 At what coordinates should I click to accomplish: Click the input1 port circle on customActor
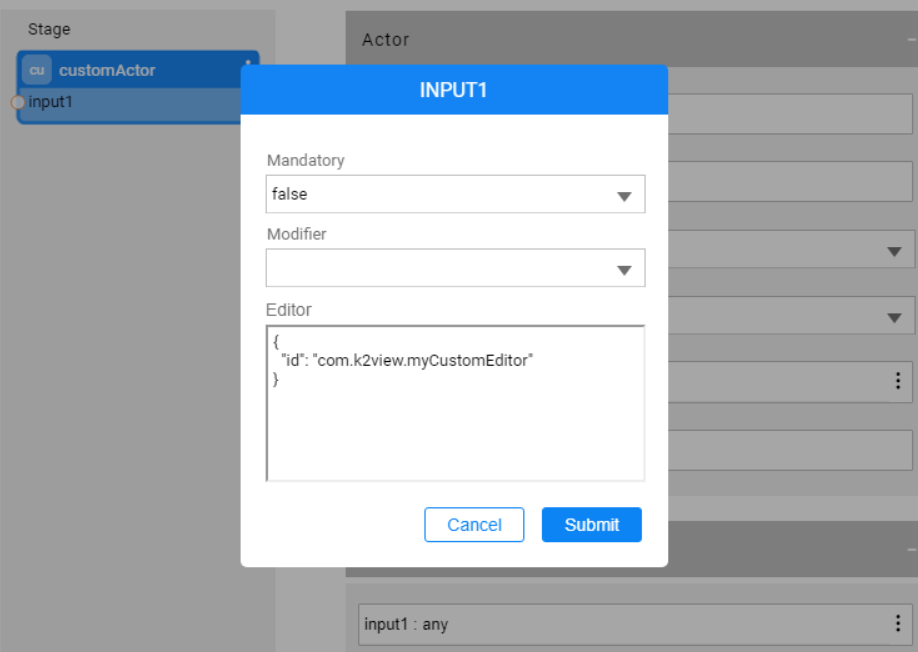[x=18, y=101]
